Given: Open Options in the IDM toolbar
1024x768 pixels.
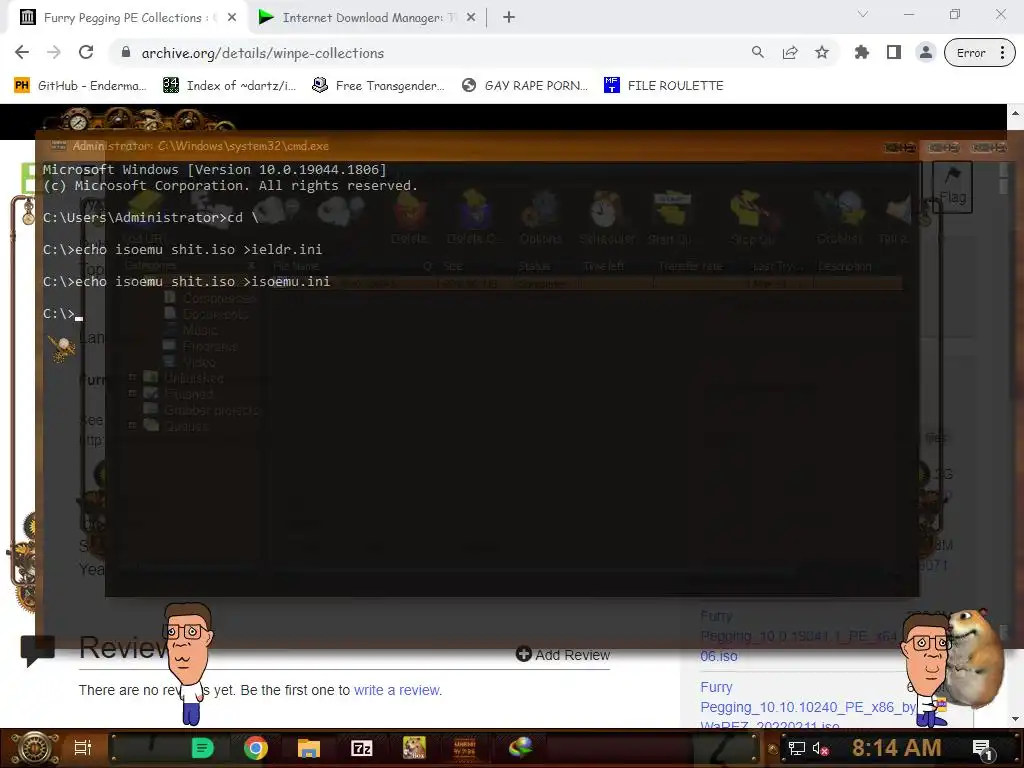Looking at the screenshot, I should (x=541, y=218).
